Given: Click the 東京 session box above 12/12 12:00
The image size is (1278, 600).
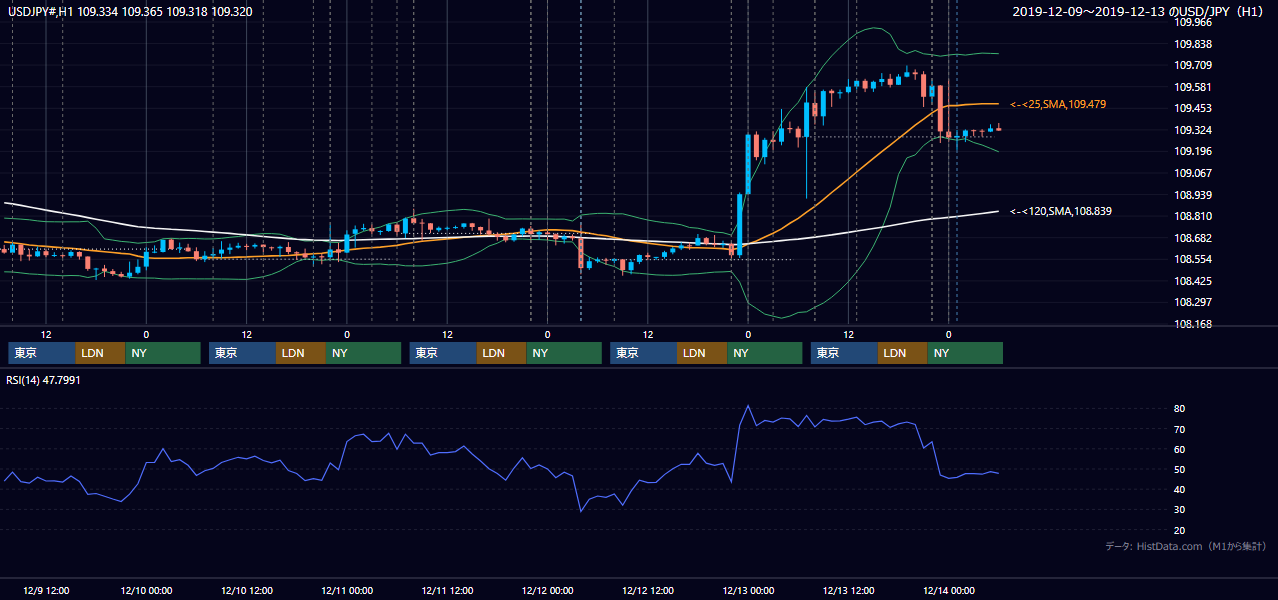Looking at the screenshot, I should pos(644,353).
